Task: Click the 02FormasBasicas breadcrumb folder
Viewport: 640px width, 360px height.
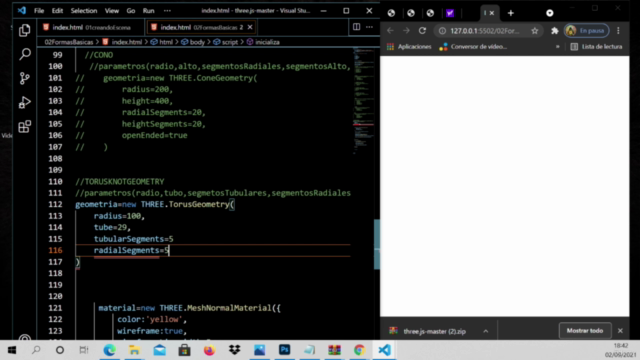Action: tap(69, 42)
